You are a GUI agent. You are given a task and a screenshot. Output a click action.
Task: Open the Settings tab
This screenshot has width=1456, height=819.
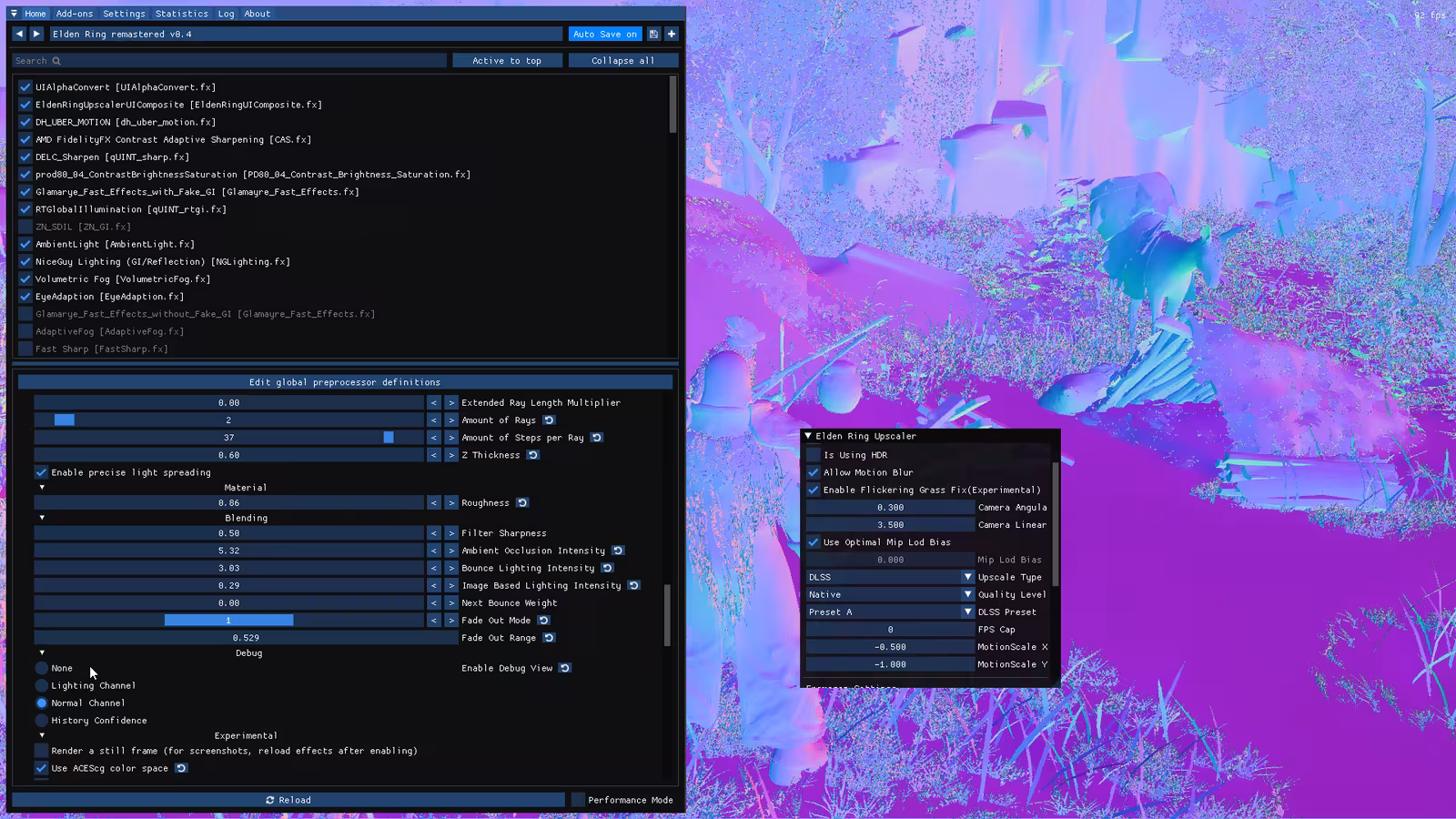coord(124,14)
